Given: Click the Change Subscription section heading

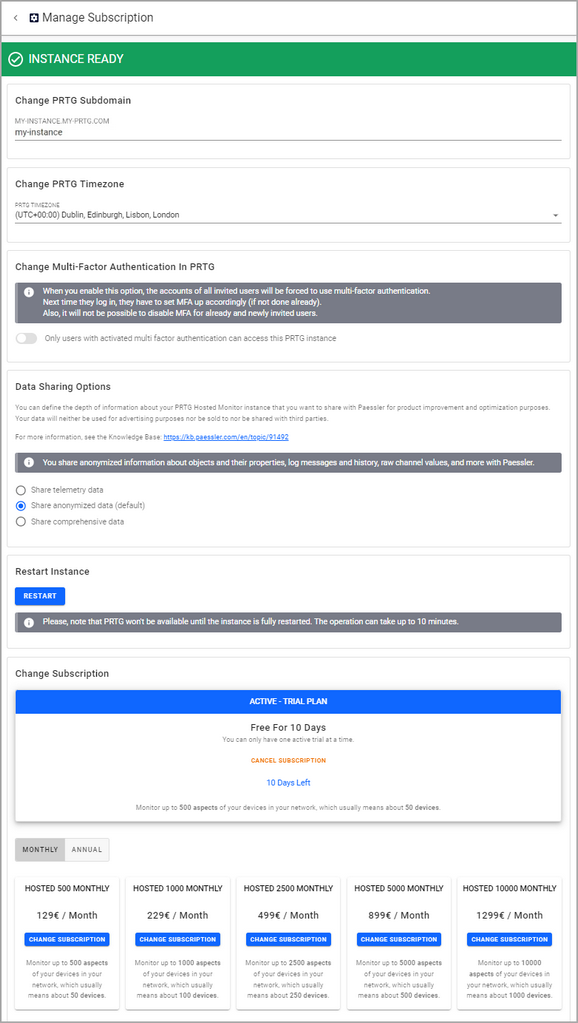Looking at the screenshot, I should tap(62, 673).
